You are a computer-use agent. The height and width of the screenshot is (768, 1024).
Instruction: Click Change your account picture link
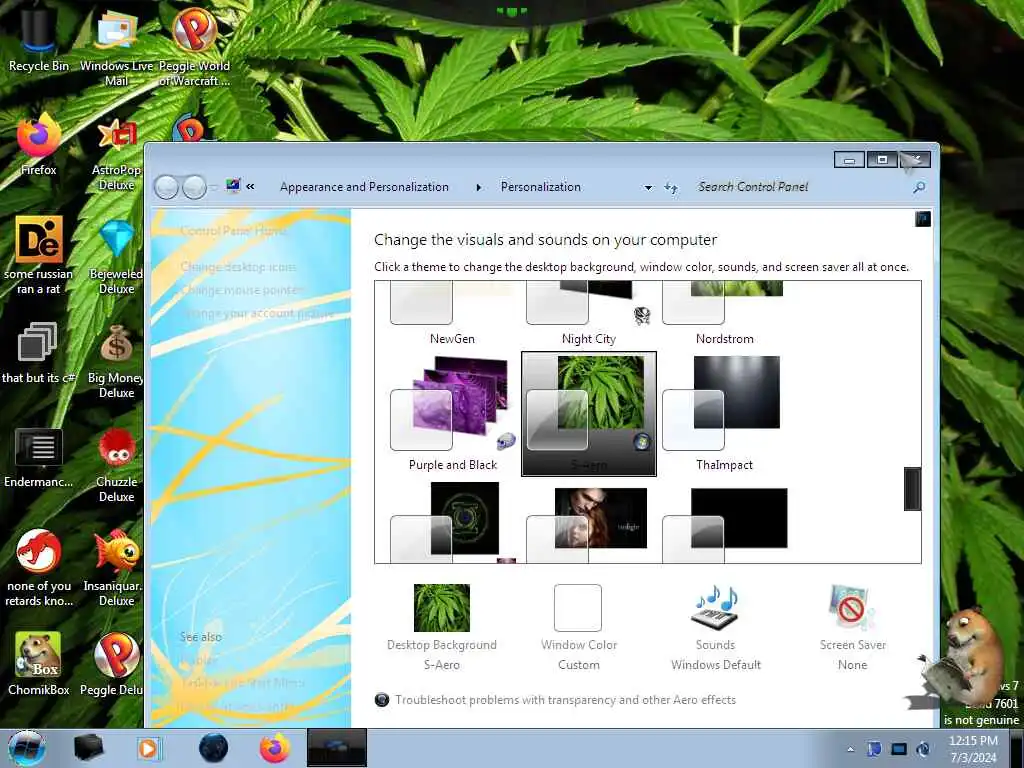[257, 313]
